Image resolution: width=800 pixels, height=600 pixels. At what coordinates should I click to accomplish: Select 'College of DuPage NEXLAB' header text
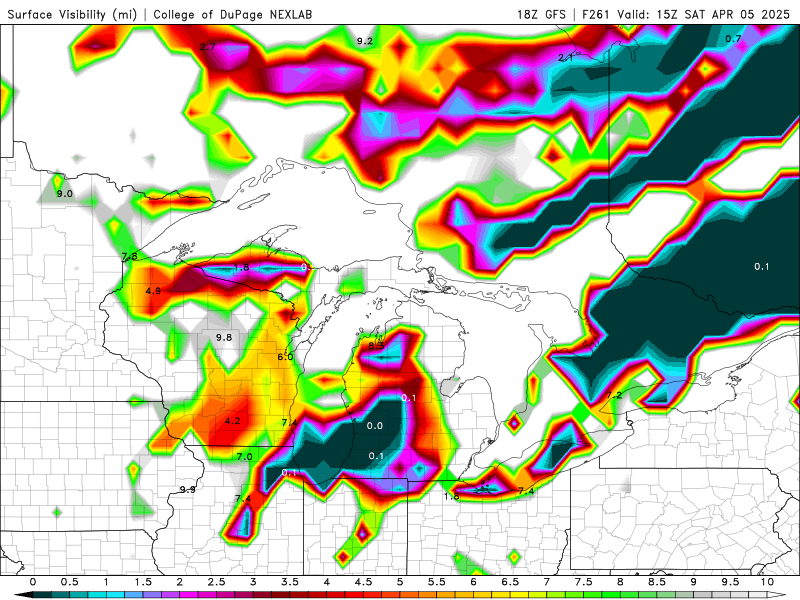pos(233,14)
